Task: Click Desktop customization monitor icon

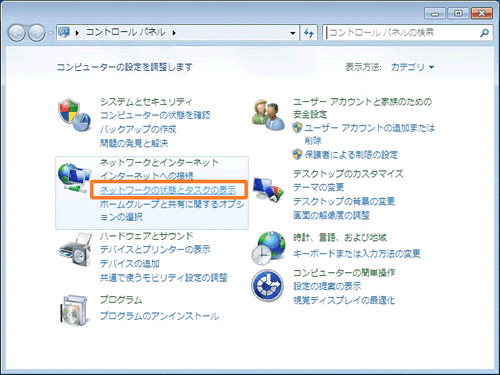Action: tap(268, 190)
